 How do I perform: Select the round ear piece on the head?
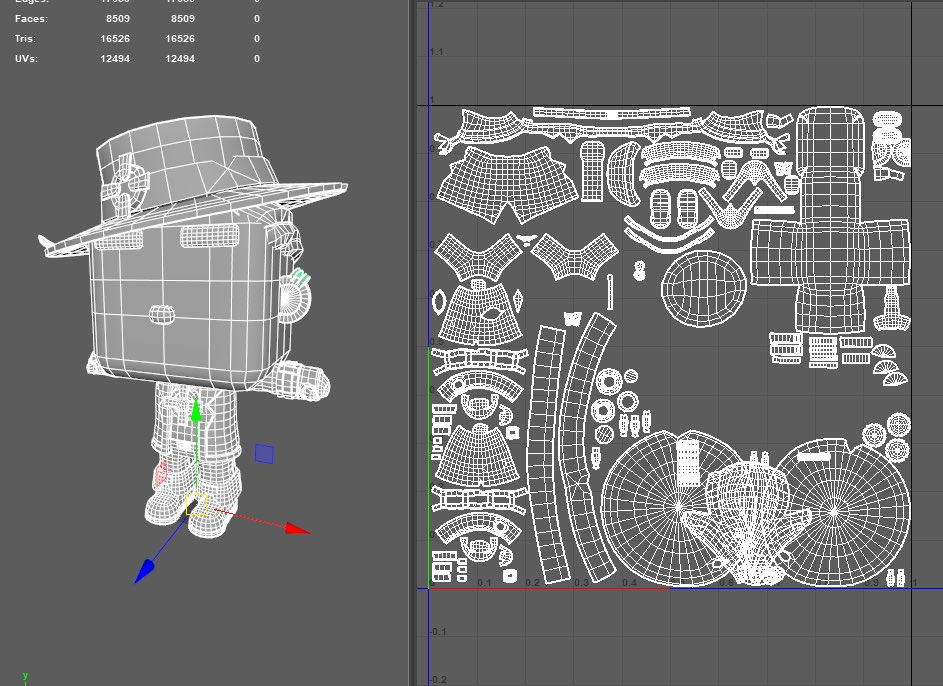295,298
